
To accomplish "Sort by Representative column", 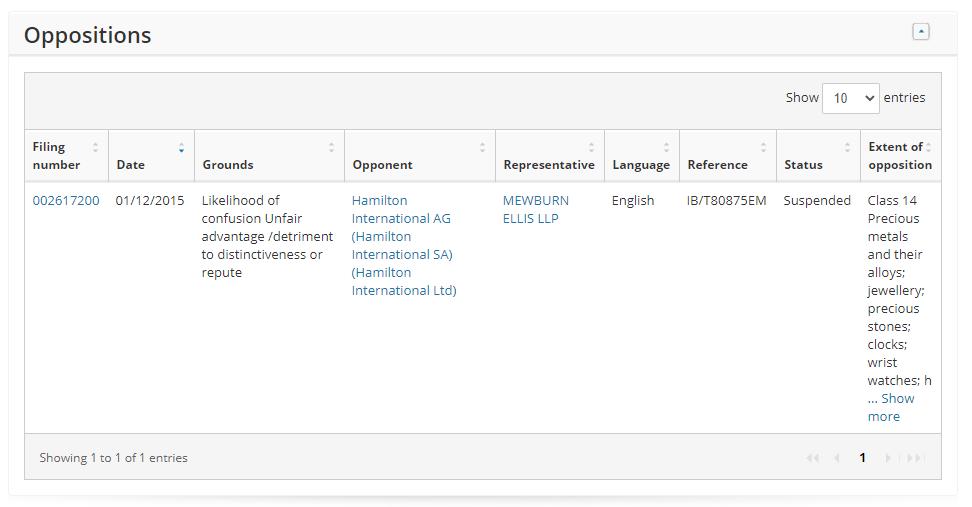I will point(549,156).
